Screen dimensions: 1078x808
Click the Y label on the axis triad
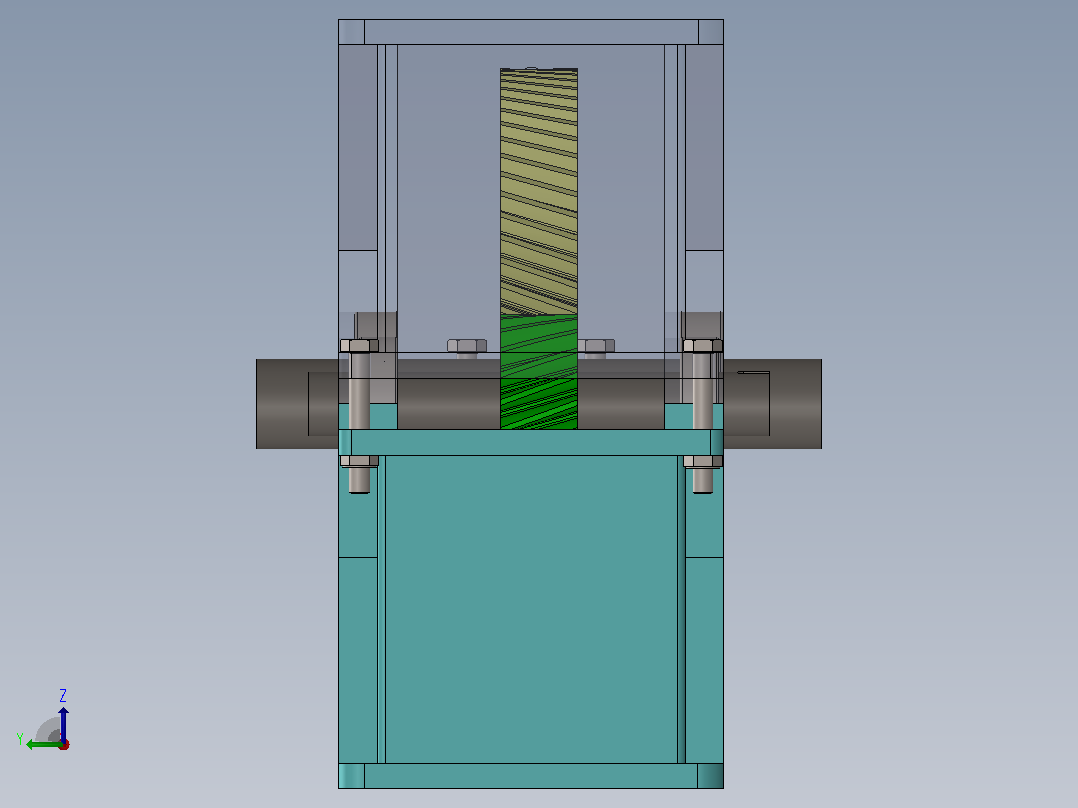pos(20,739)
